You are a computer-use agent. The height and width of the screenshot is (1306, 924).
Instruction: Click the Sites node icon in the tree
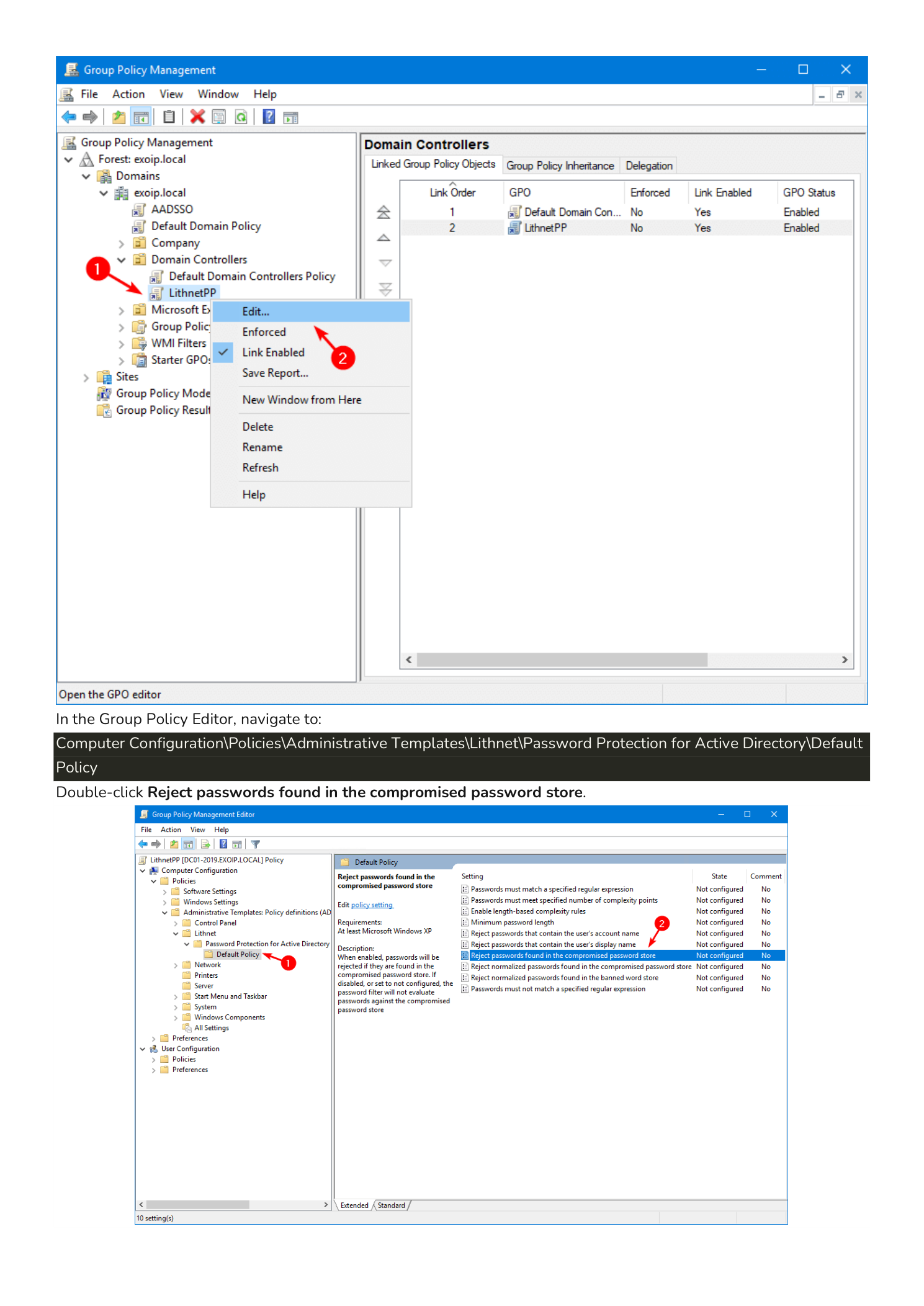pos(104,377)
